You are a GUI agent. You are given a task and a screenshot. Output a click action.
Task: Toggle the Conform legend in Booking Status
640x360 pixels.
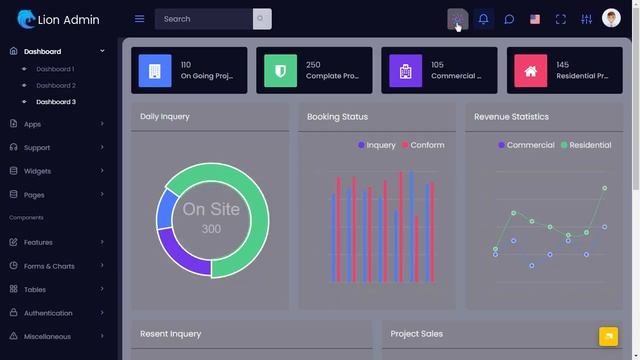423,145
